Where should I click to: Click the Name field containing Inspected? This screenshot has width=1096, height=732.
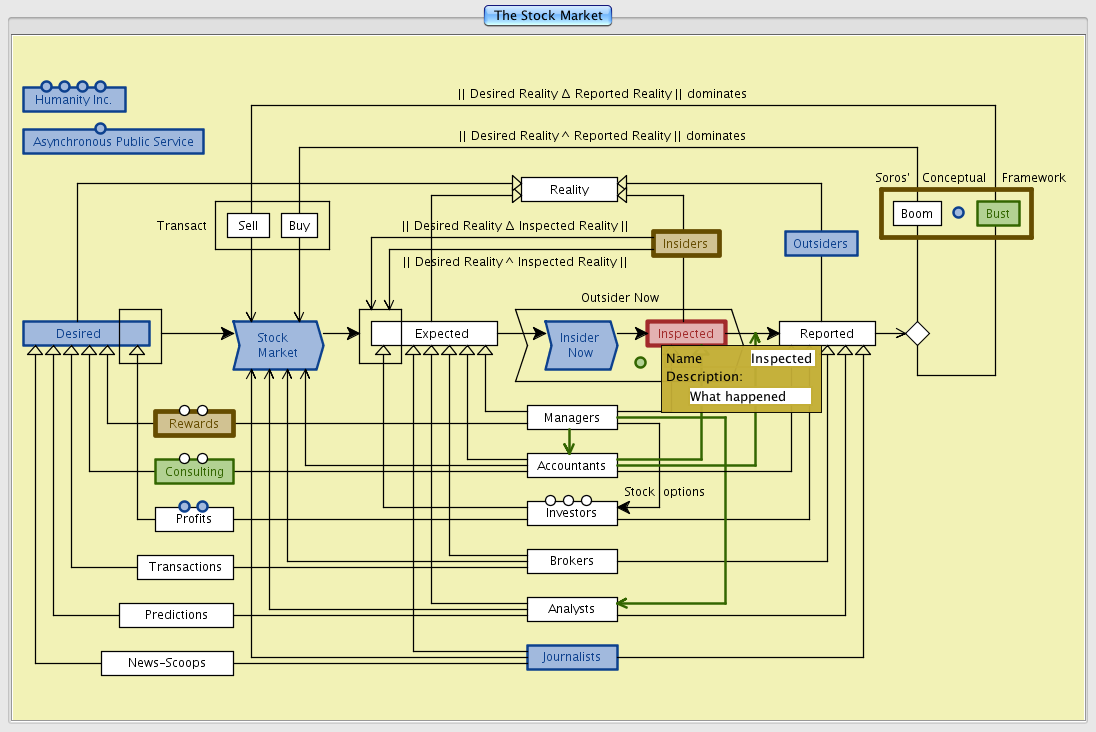781,358
